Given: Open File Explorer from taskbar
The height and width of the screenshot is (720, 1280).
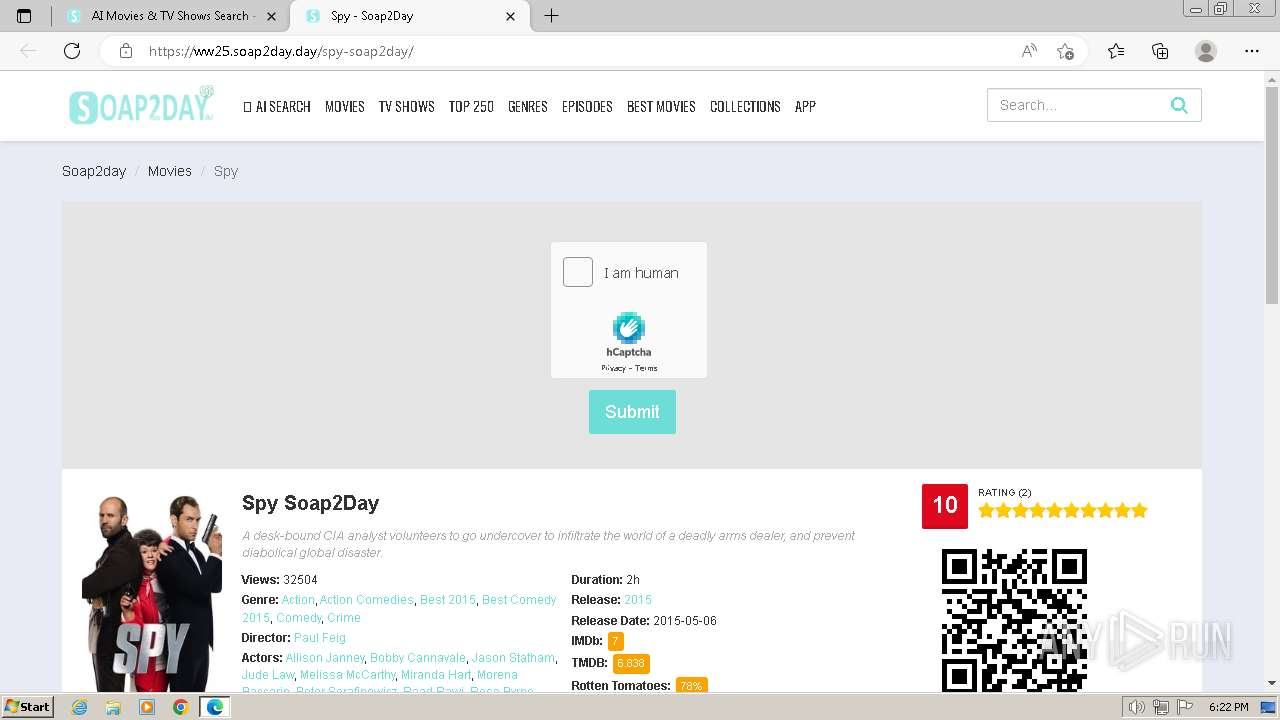Looking at the screenshot, I should pyautogui.click(x=113, y=707).
